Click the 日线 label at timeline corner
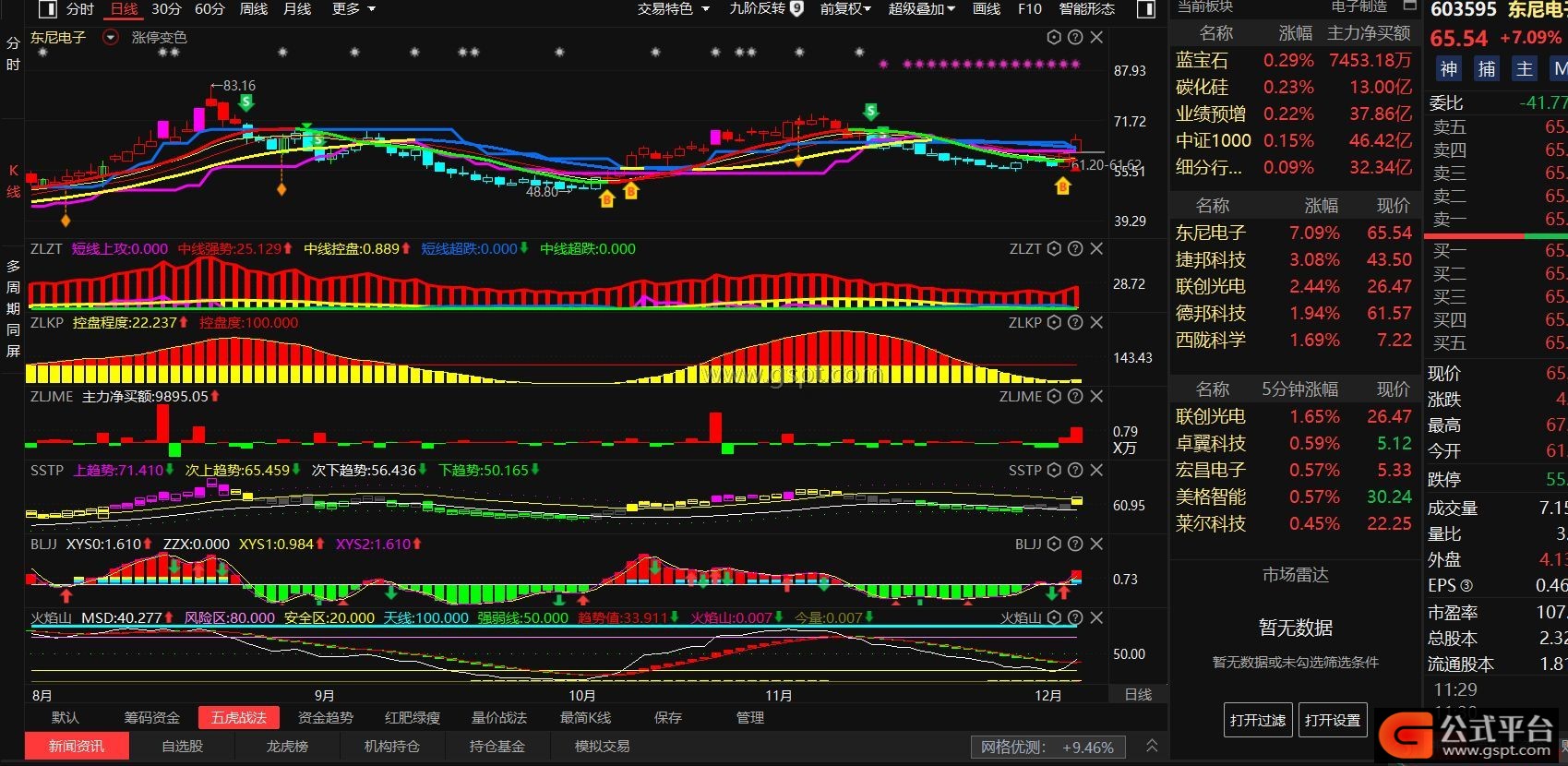The image size is (1568, 766). click(x=1138, y=694)
